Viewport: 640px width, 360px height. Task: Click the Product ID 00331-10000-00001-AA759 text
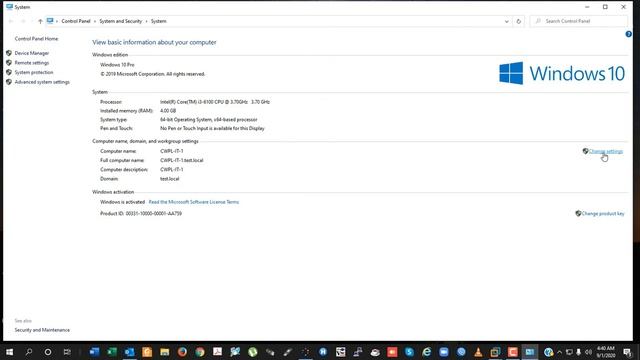coord(141,213)
